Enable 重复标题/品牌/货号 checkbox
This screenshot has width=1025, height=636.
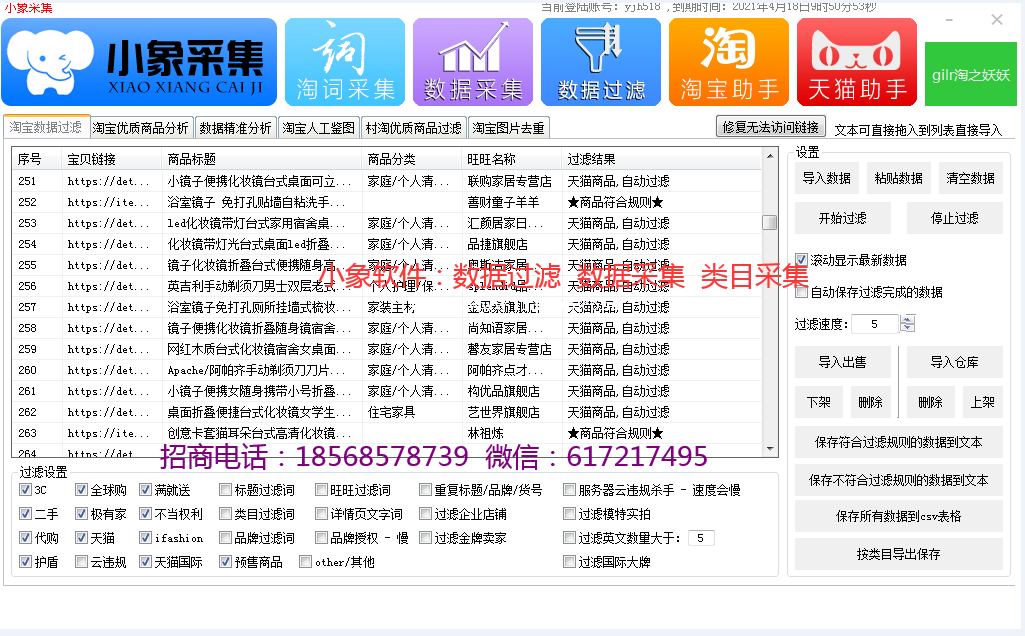tap(426, 490)
